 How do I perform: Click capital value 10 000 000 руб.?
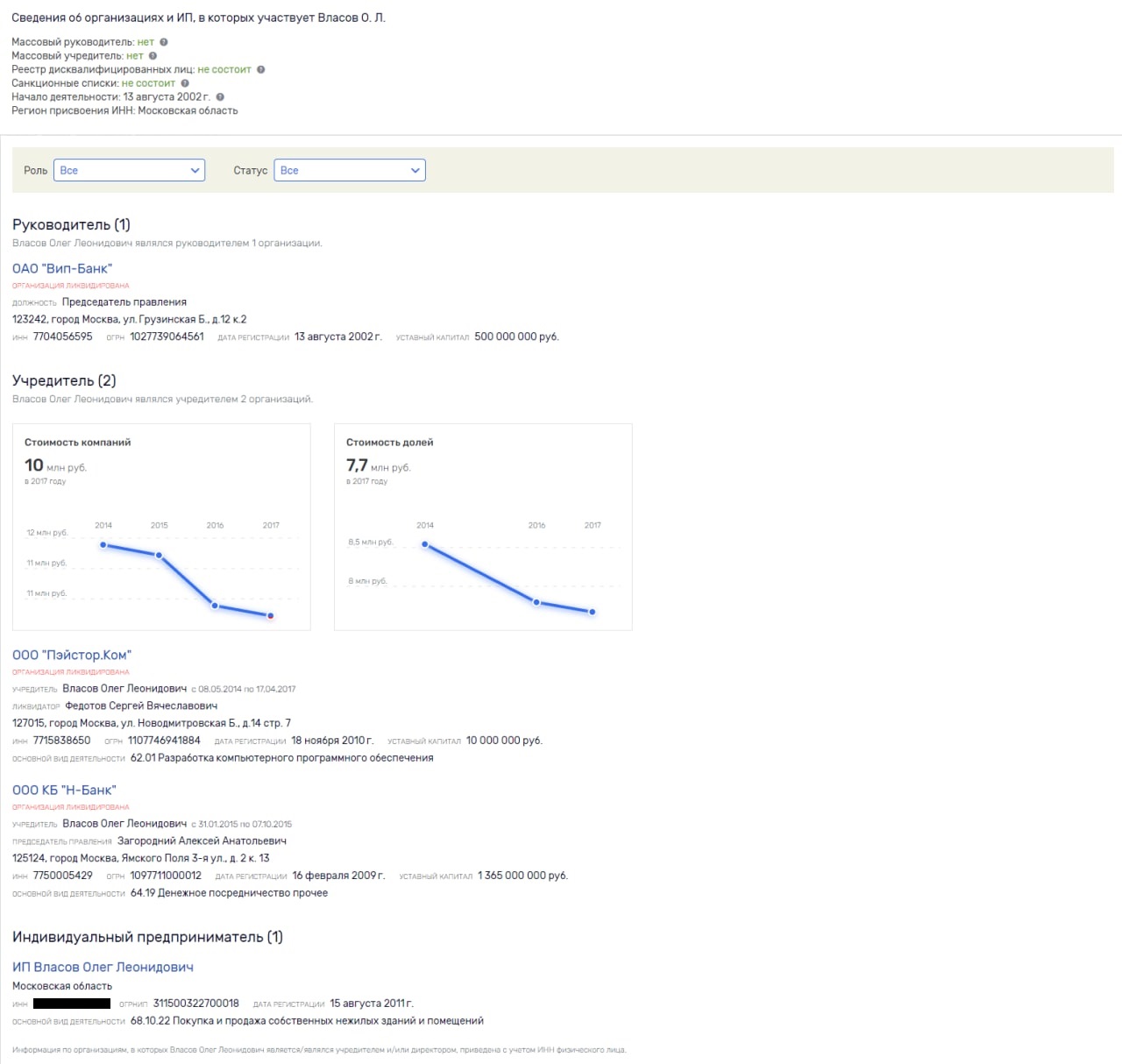coord(504,741)
